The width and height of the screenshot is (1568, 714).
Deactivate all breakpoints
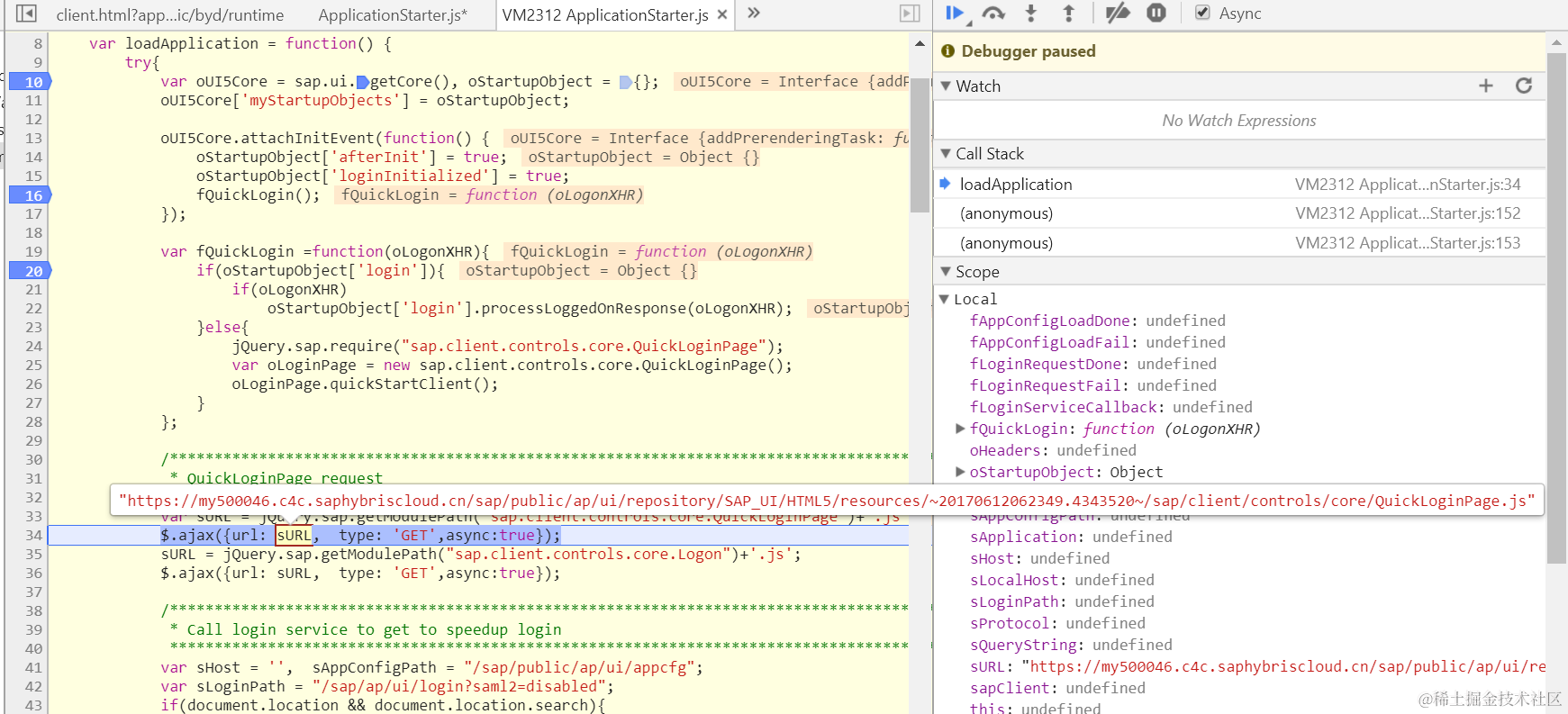click(x=1118, y=14)
